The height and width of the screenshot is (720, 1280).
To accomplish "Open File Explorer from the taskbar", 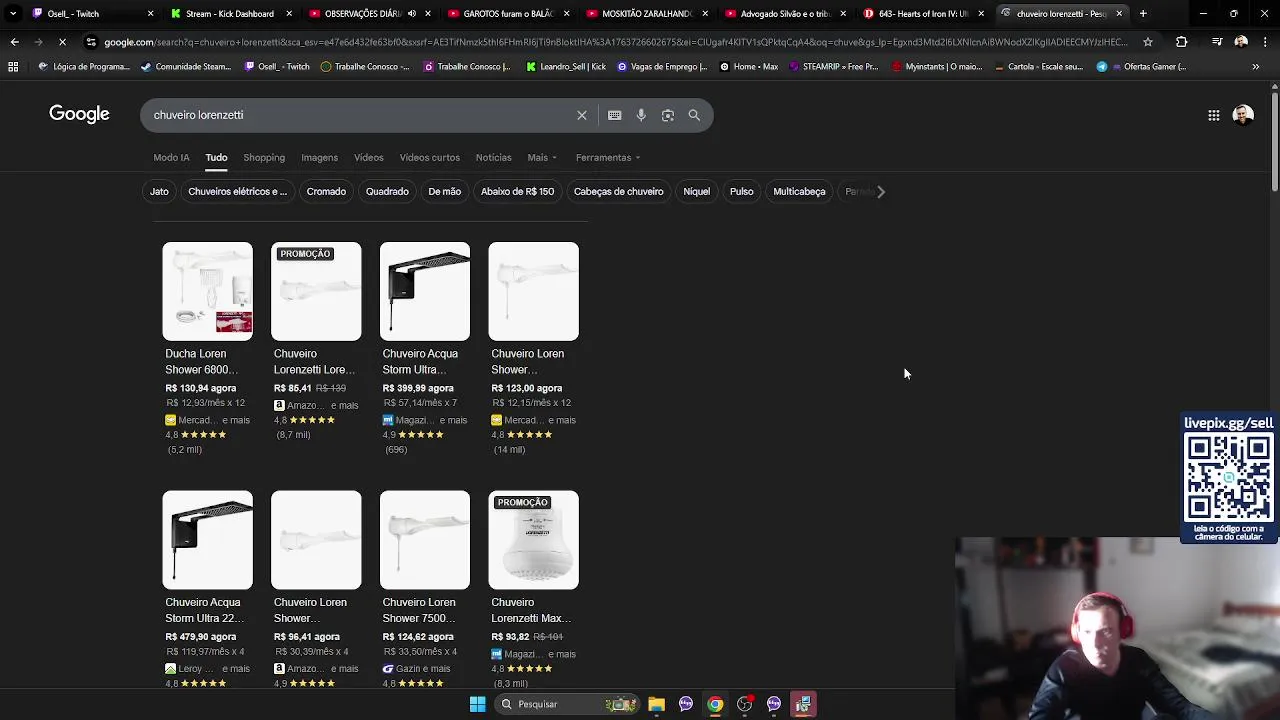I will [656, 704].
